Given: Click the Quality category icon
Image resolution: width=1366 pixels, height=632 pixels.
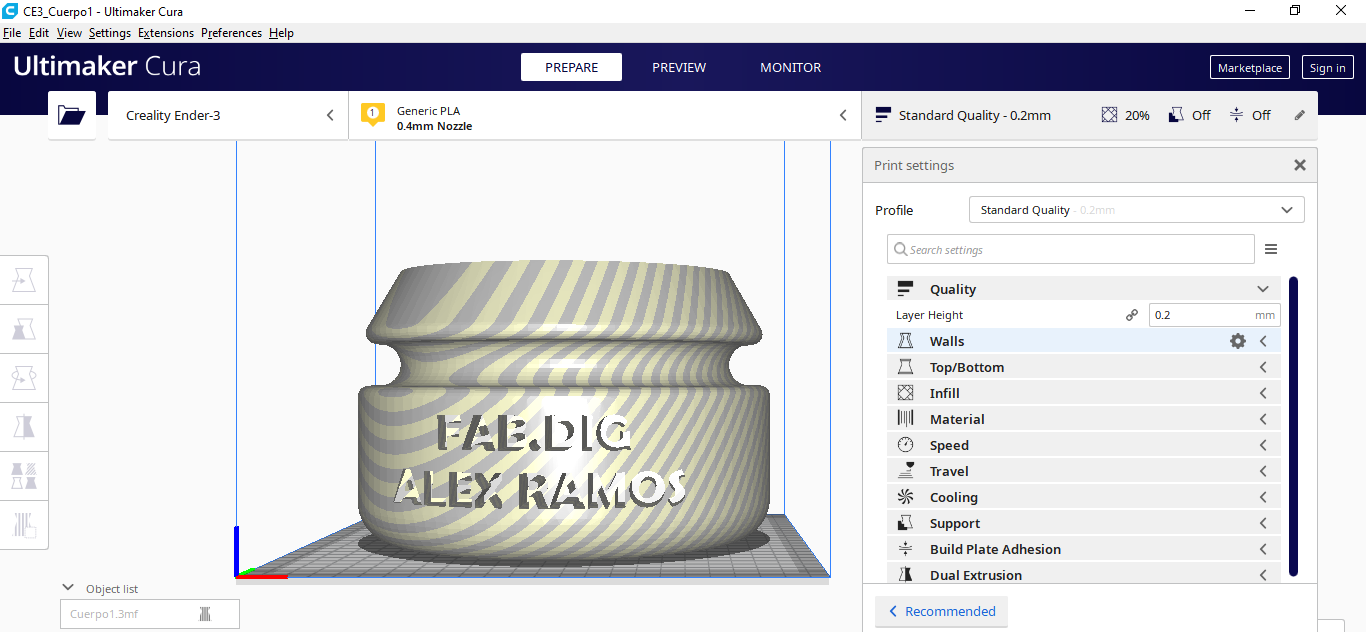Looking at the screenshot, I should (x=905, y=289).
